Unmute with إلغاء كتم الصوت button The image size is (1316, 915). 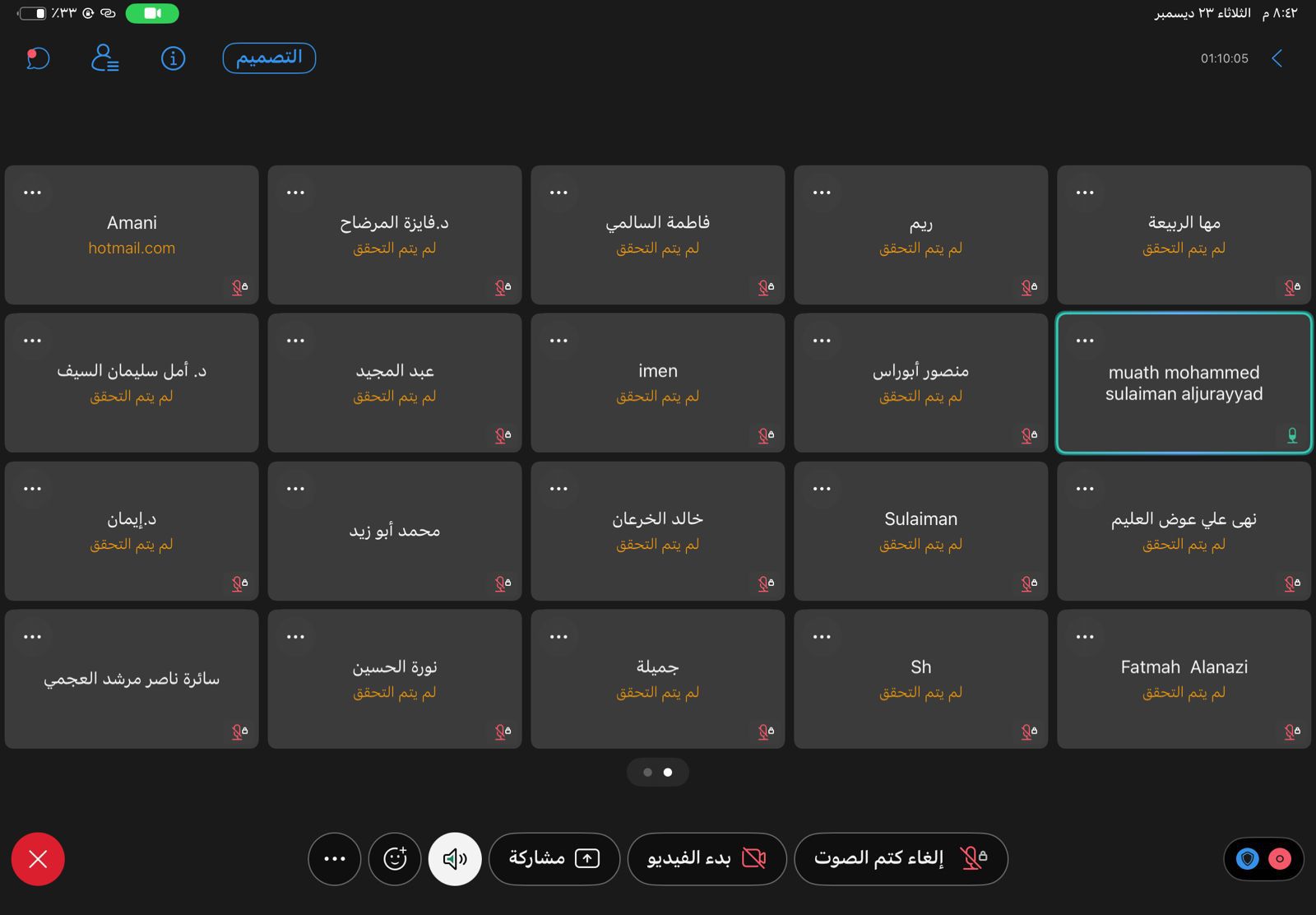pyautogui.click(x=901, y=859)
